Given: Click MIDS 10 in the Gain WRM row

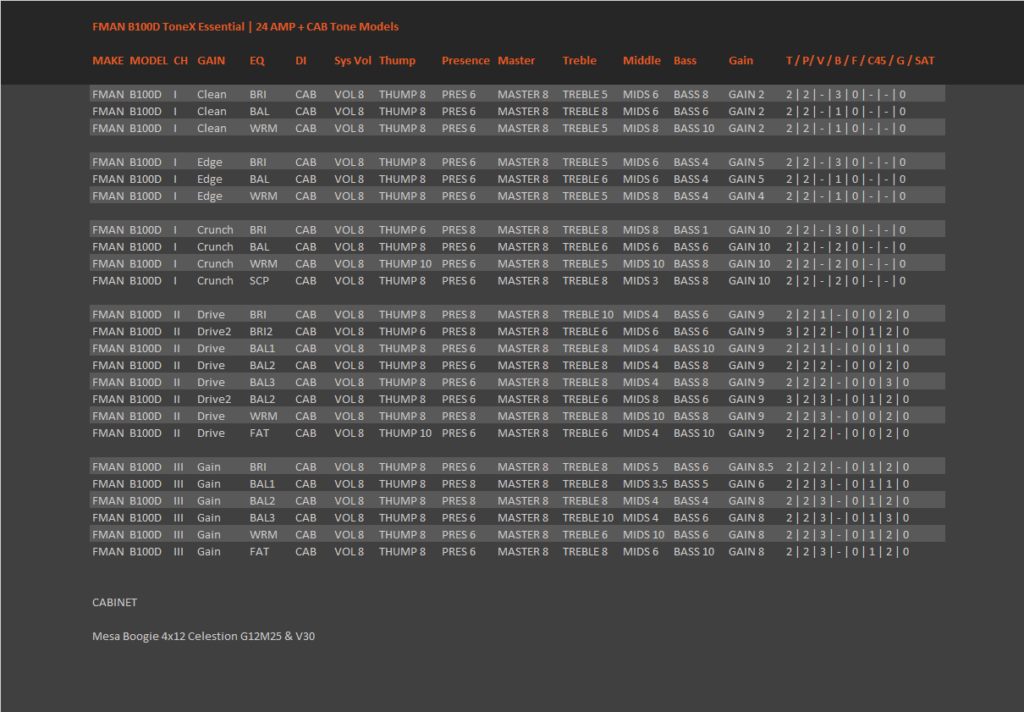Looking at the screenshot, I should (643, 536).
